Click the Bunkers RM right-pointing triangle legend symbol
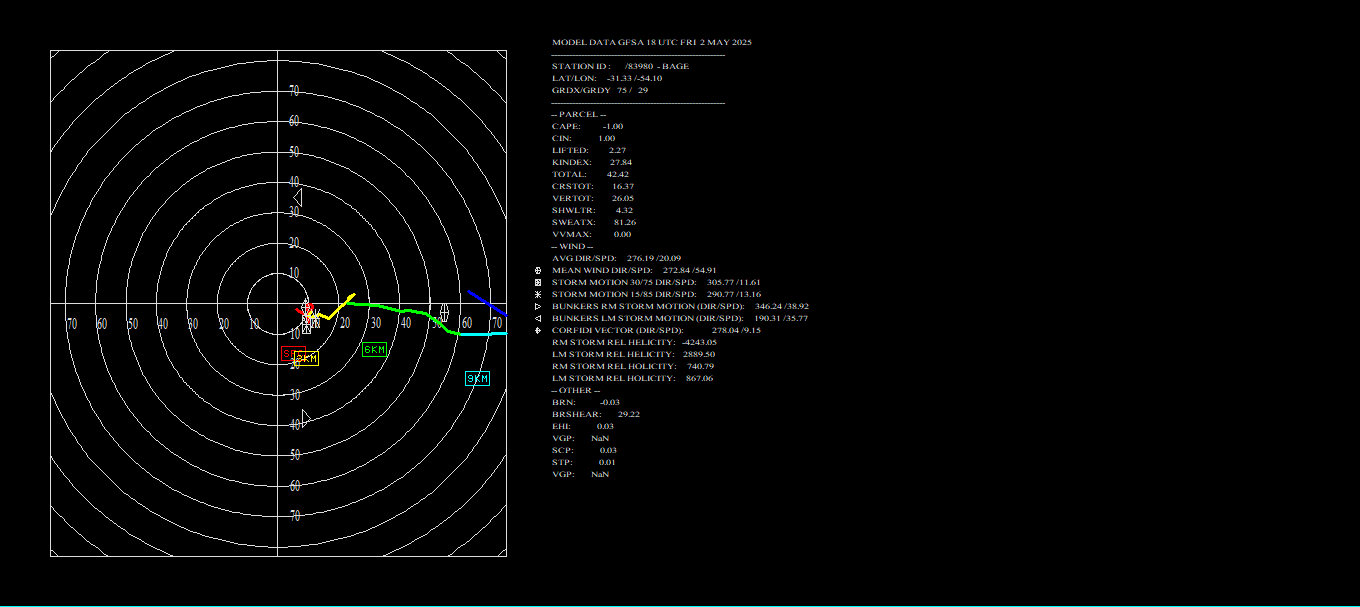This screenshot has height=607, width=1360. coord(538,306)
